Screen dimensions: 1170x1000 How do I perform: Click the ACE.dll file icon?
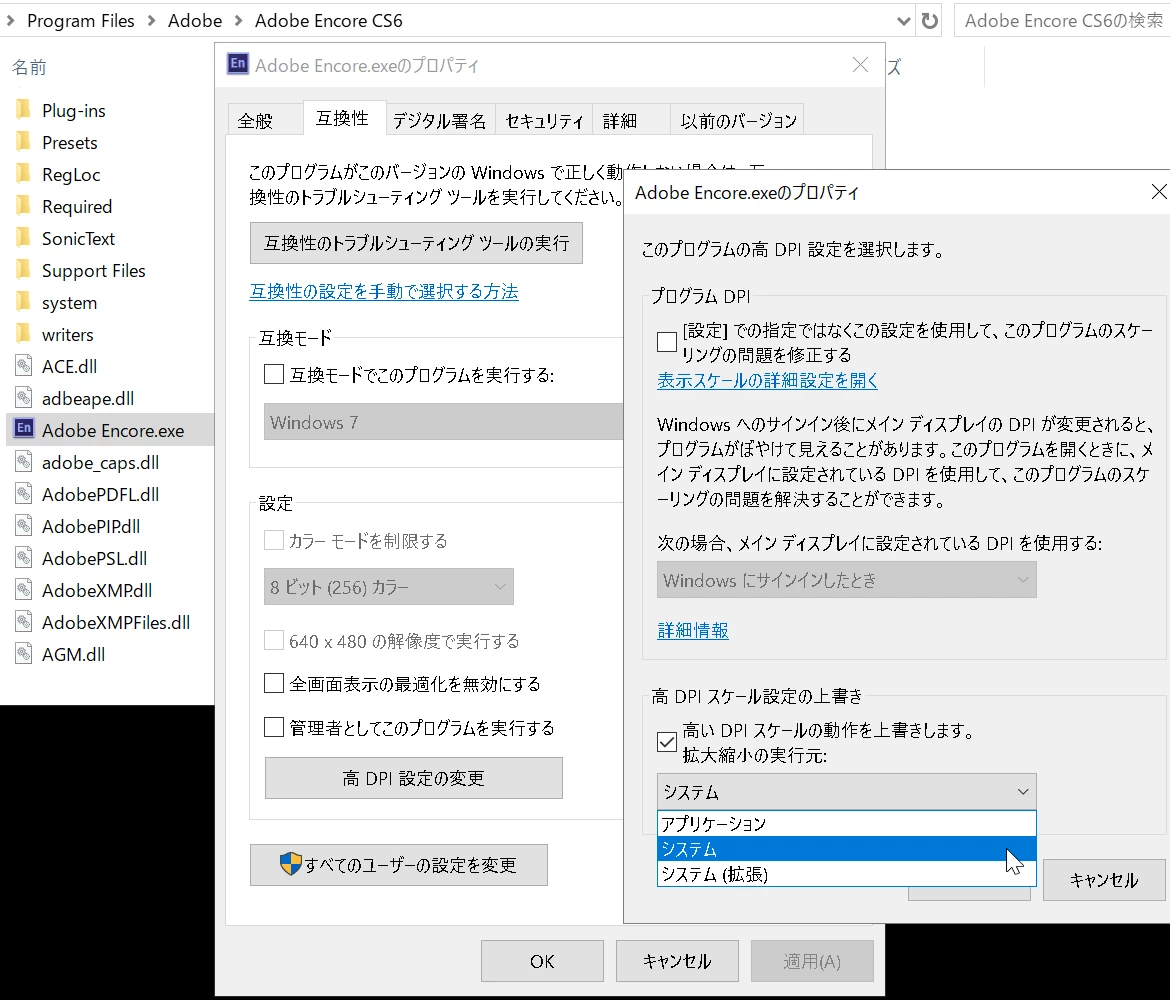point(24,366)
